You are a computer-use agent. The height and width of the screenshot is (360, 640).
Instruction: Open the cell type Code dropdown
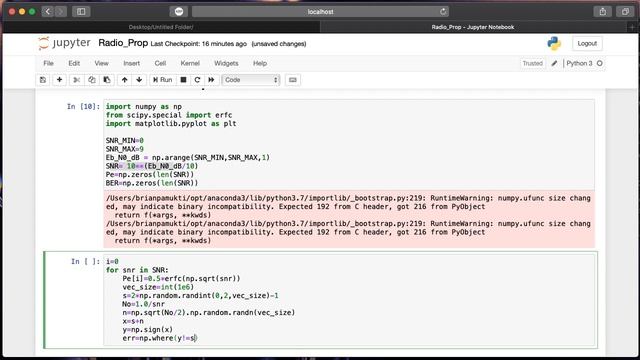pyautogui.click(x=251, y=80)
